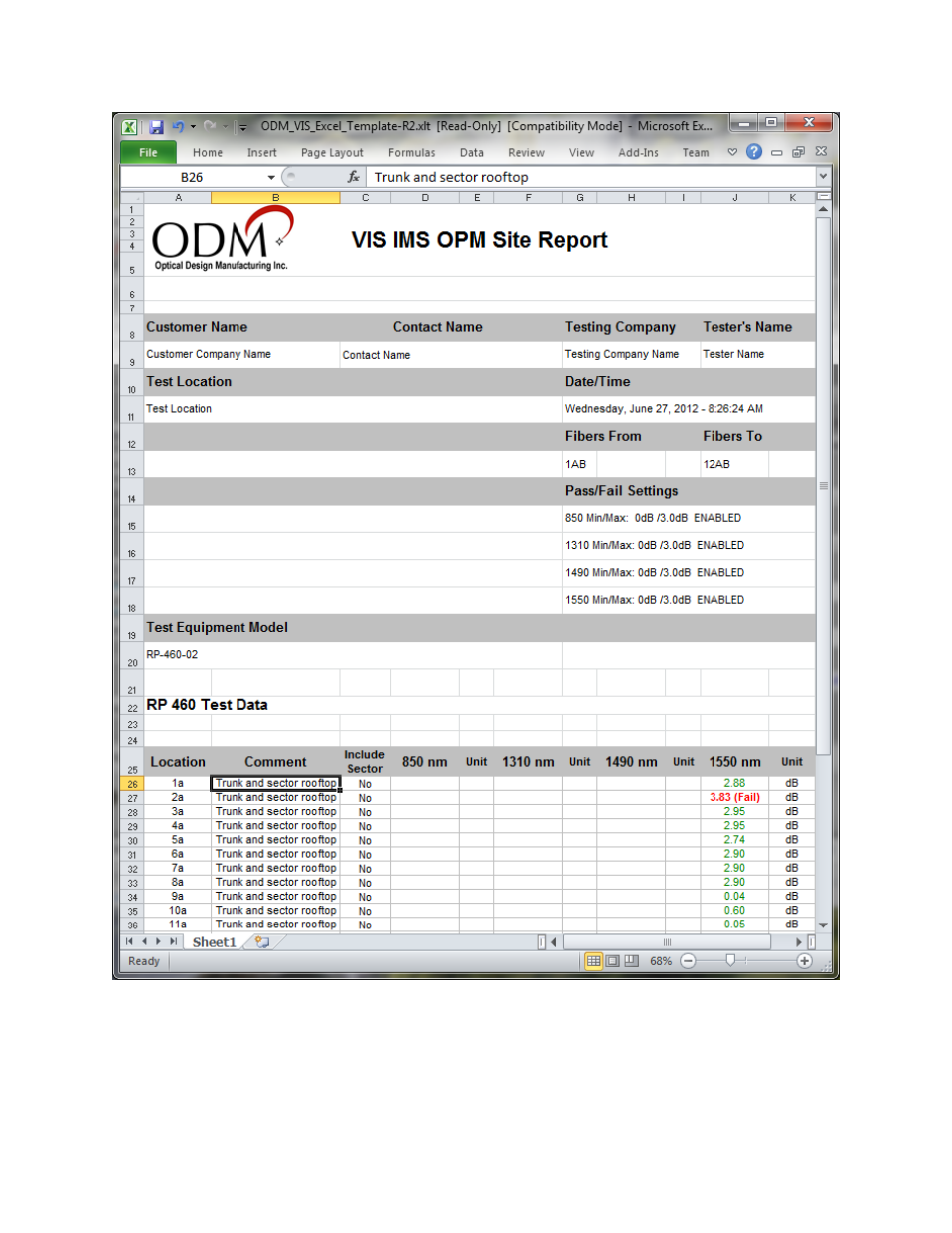Viewport: 952px width, 1233px height.
Task: Save the workbook using the Quick Access icon
Action: click(156, 127)
